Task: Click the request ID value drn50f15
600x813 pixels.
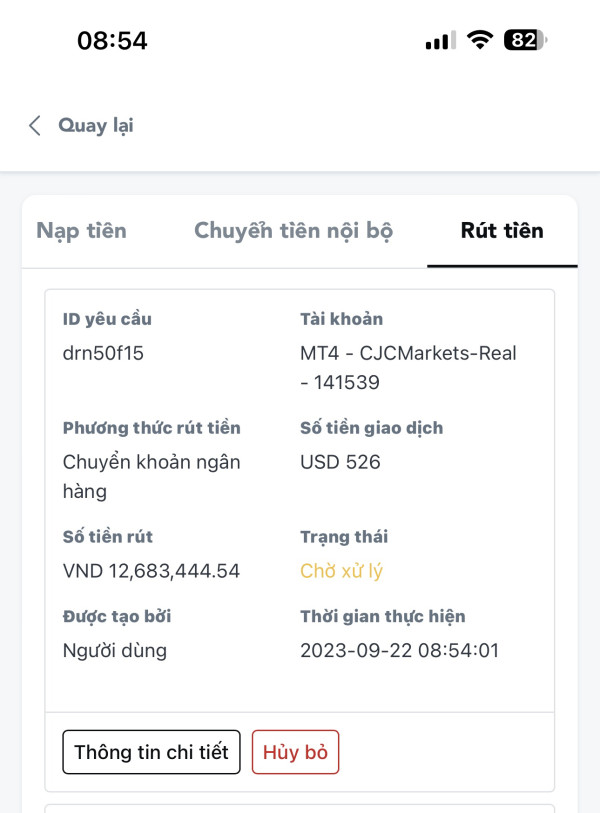Action: pyautogui.click(x=103, y=353)
